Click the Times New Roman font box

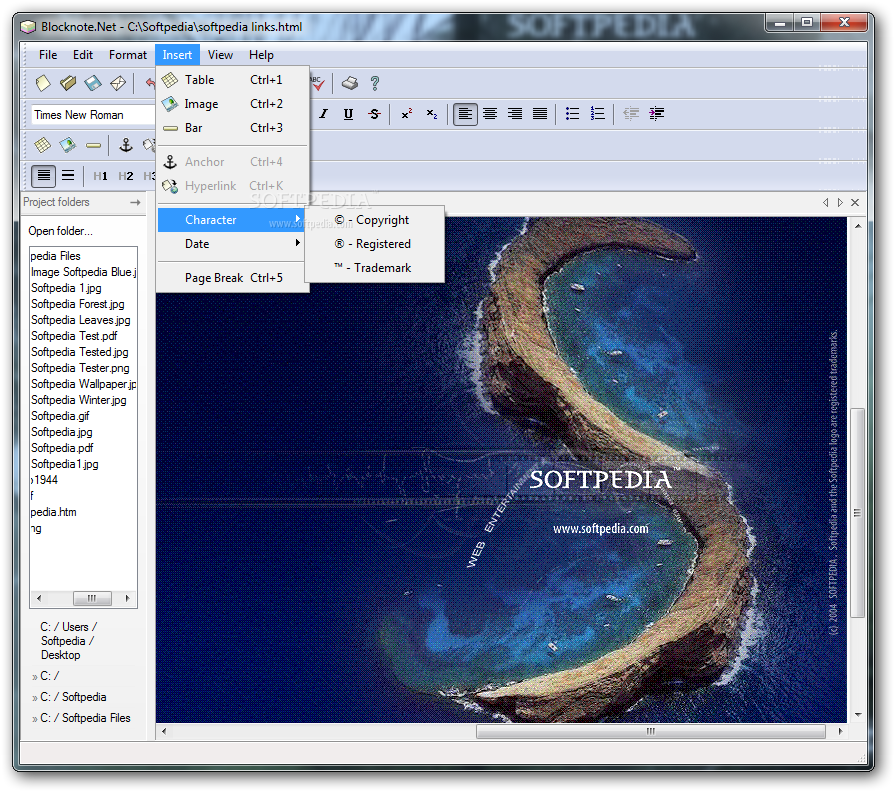tap(92, 115)
